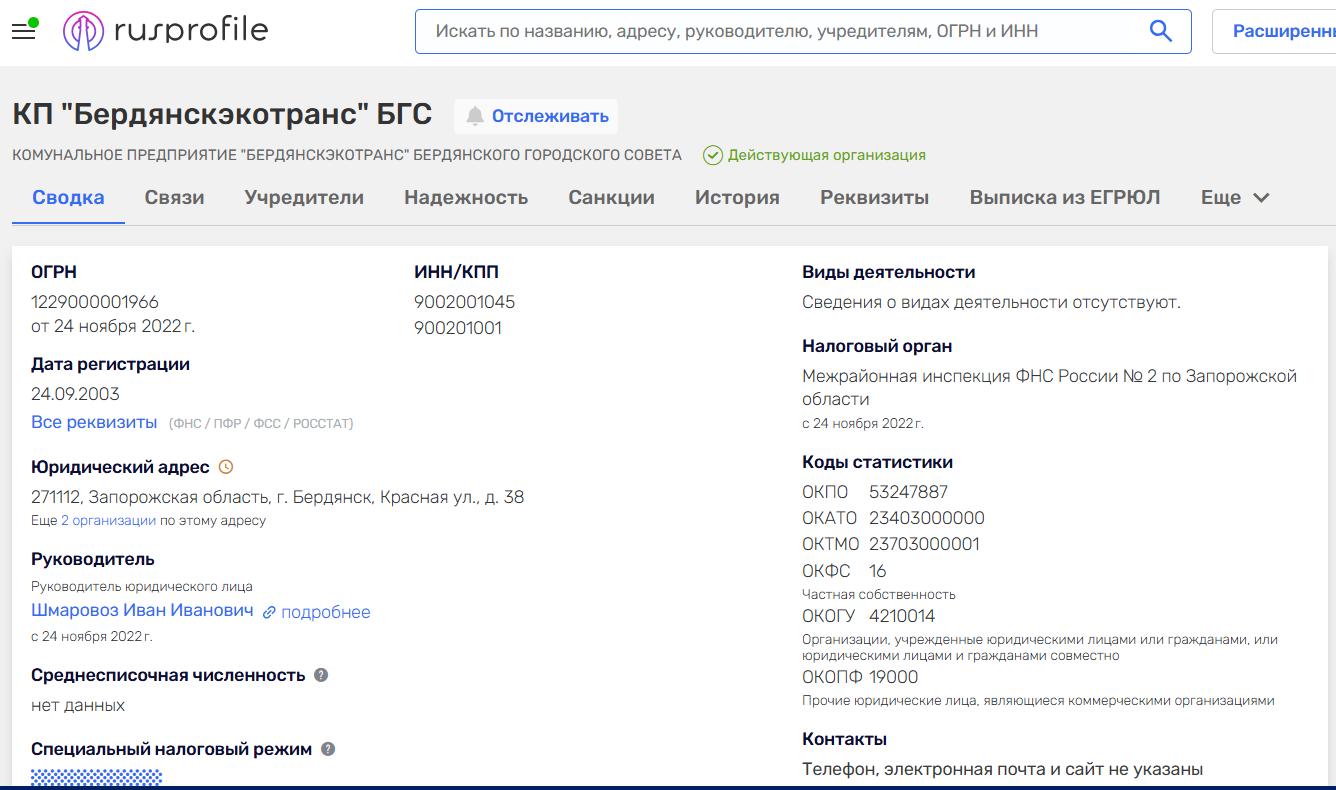Viewport: 1336px width, 790px height.
Task: Click help icon next to Среднесписочная численность
Action: (321, 675)
